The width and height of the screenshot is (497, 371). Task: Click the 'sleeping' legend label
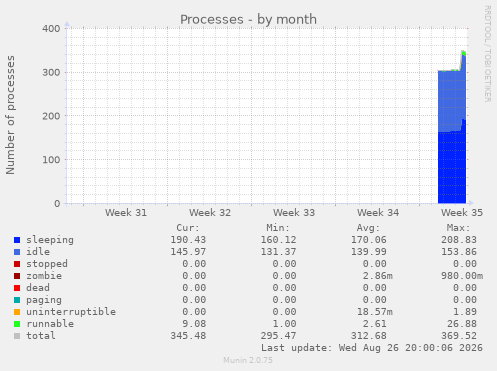point(50,240)
